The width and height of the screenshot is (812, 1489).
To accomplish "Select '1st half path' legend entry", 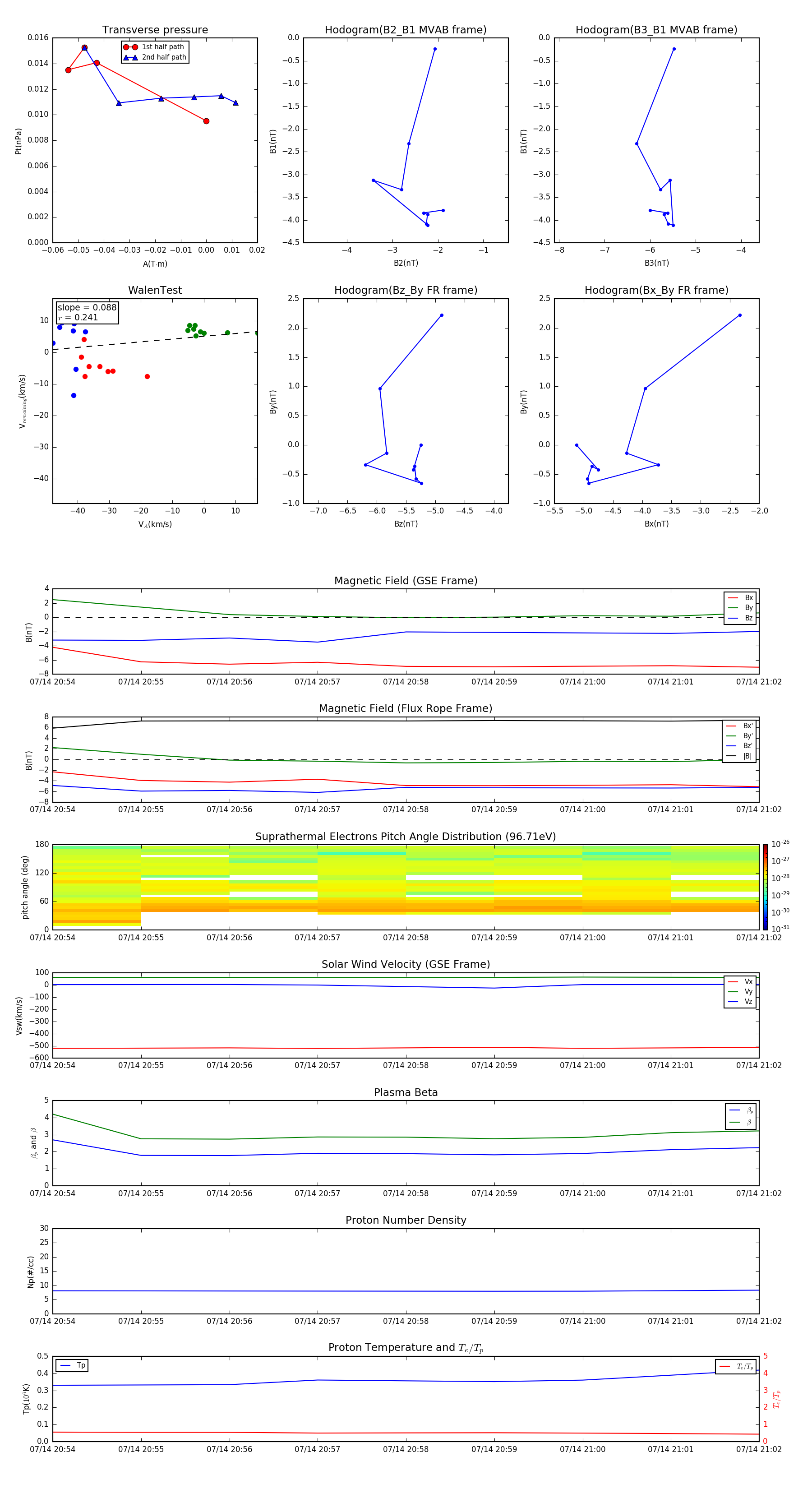I will tap(154, 47).
